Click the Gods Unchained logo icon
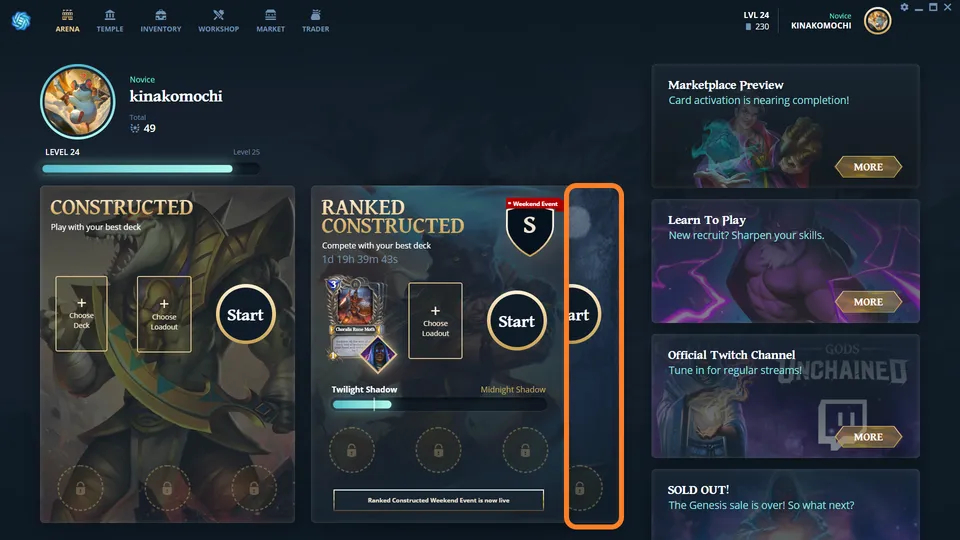The image size is (960, 540). (x=21, y=21)
